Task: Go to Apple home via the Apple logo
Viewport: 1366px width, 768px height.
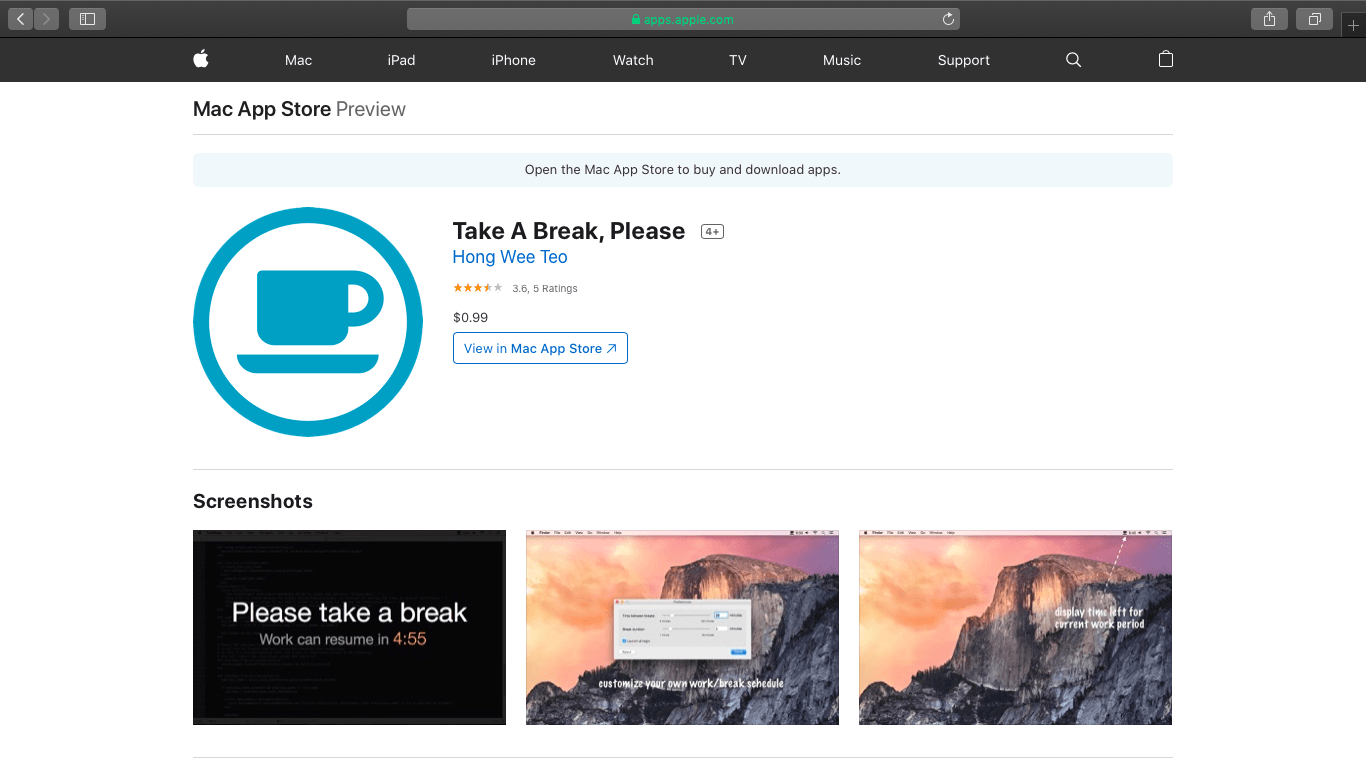Action: pos(201,60)
